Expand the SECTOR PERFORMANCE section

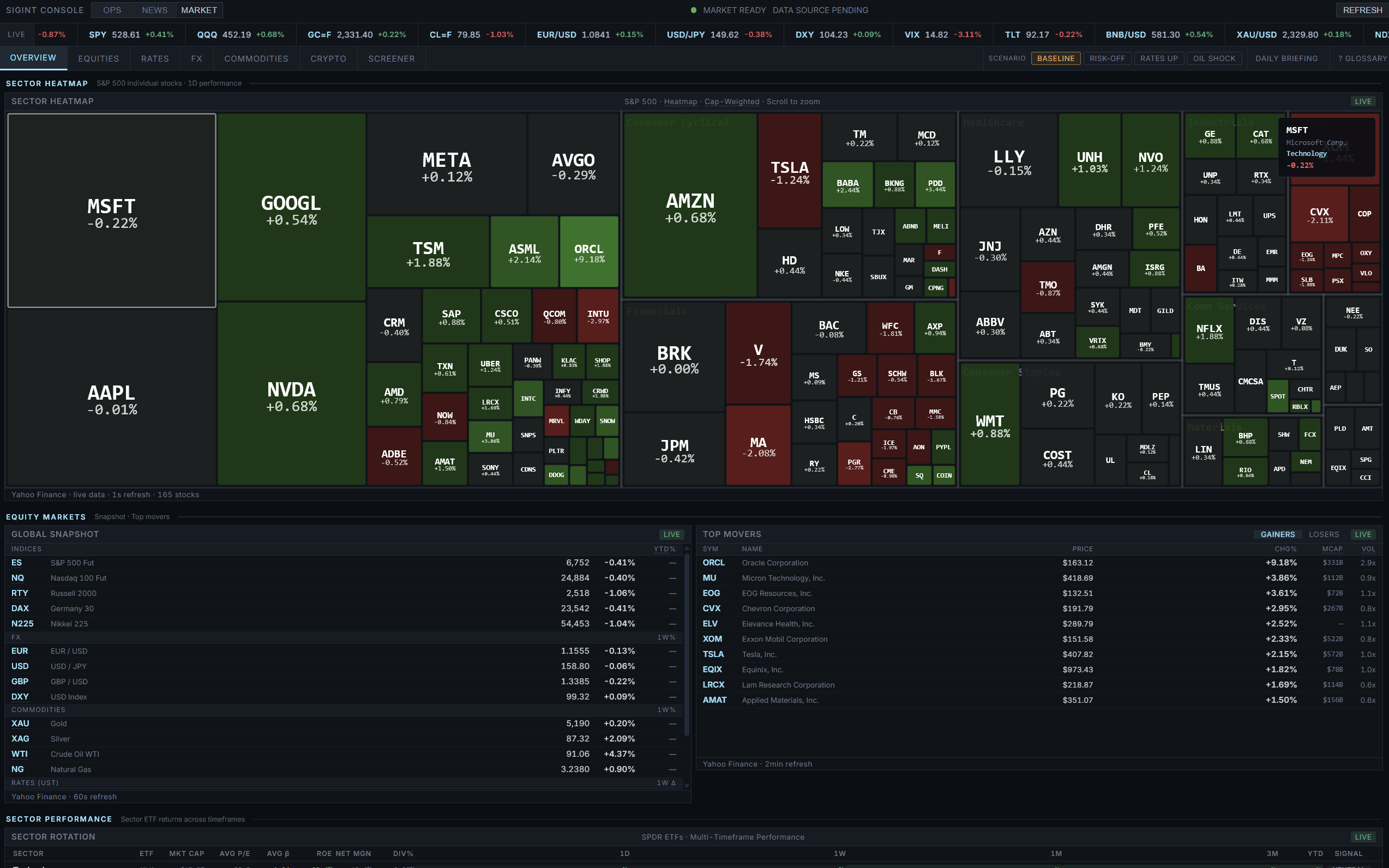59,819
